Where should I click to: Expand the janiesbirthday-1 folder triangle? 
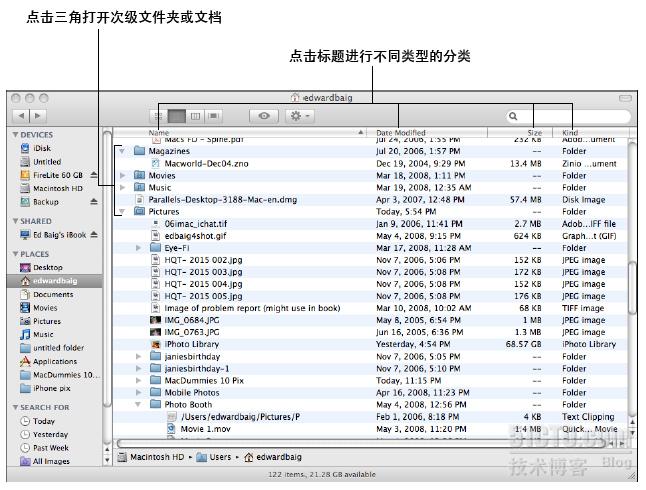139,368
